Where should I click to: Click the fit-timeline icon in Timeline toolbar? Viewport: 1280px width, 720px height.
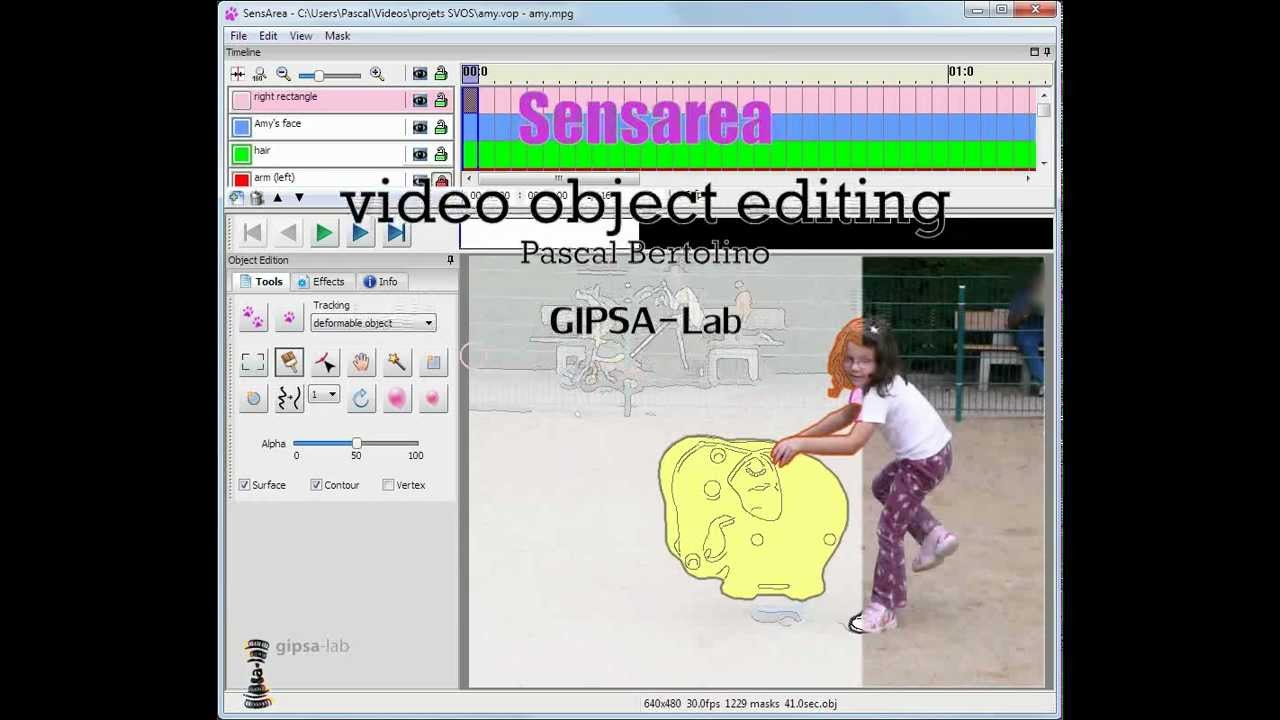click(x=237, y=74)
